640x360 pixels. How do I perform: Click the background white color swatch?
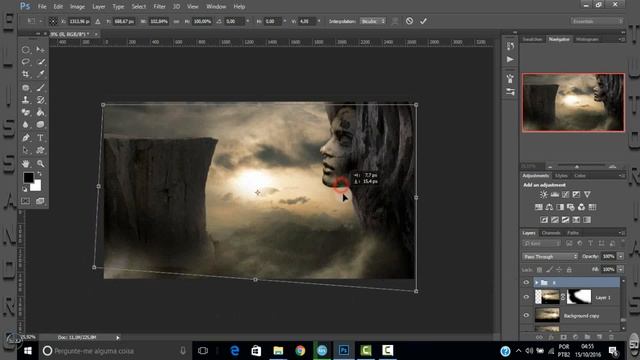pos(37,187)
